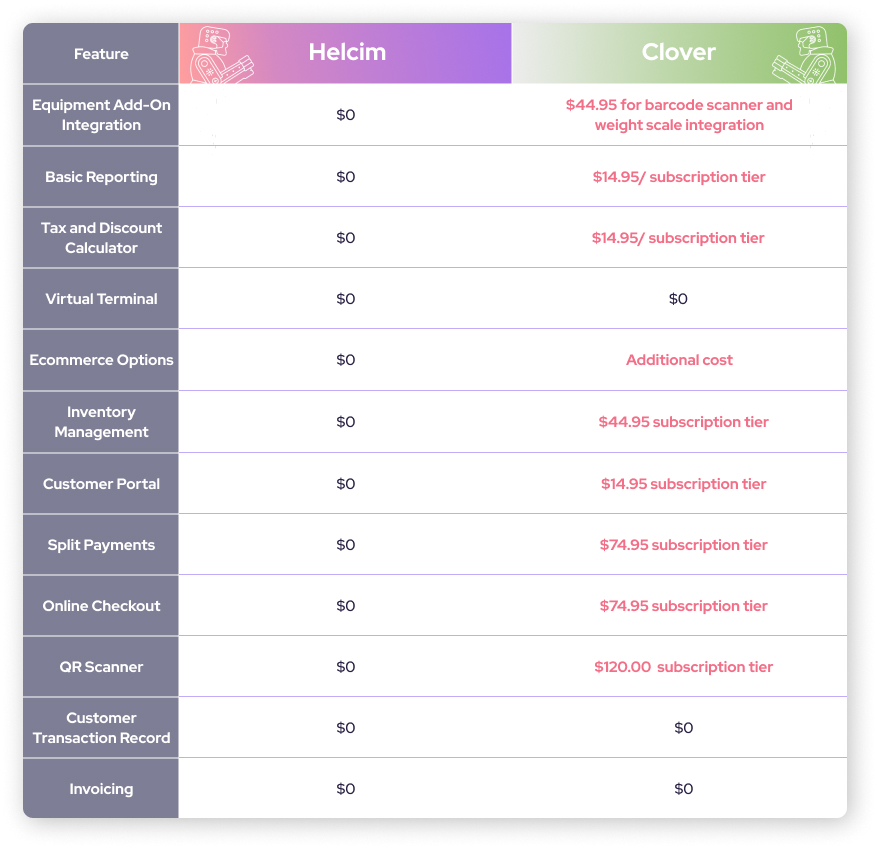
Task: Click the Inventory Management row label
Action: [x=101, y=422]
